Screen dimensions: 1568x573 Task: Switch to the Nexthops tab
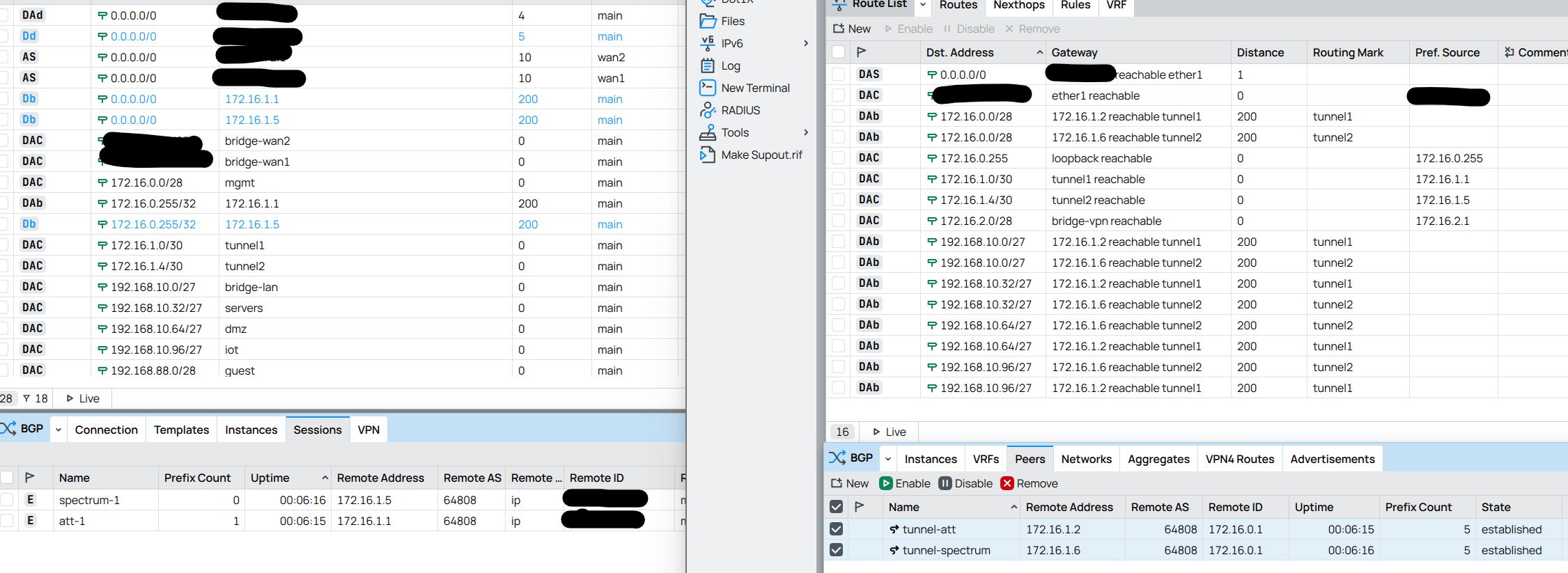point(1019,6)
